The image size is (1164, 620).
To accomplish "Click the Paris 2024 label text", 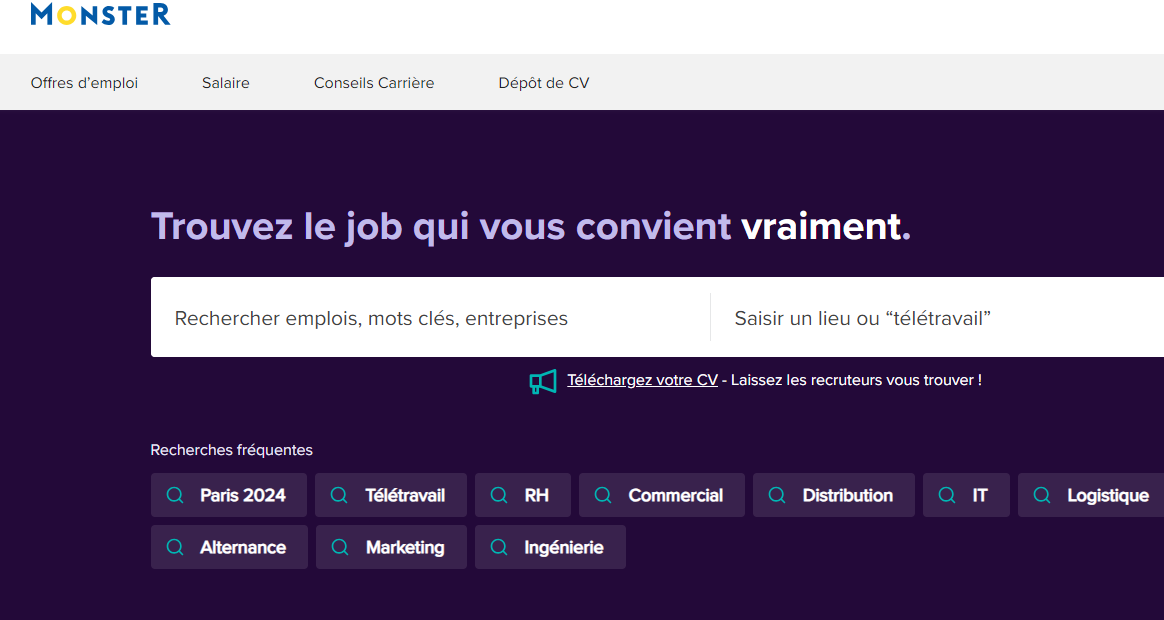I will click(243, 495).
